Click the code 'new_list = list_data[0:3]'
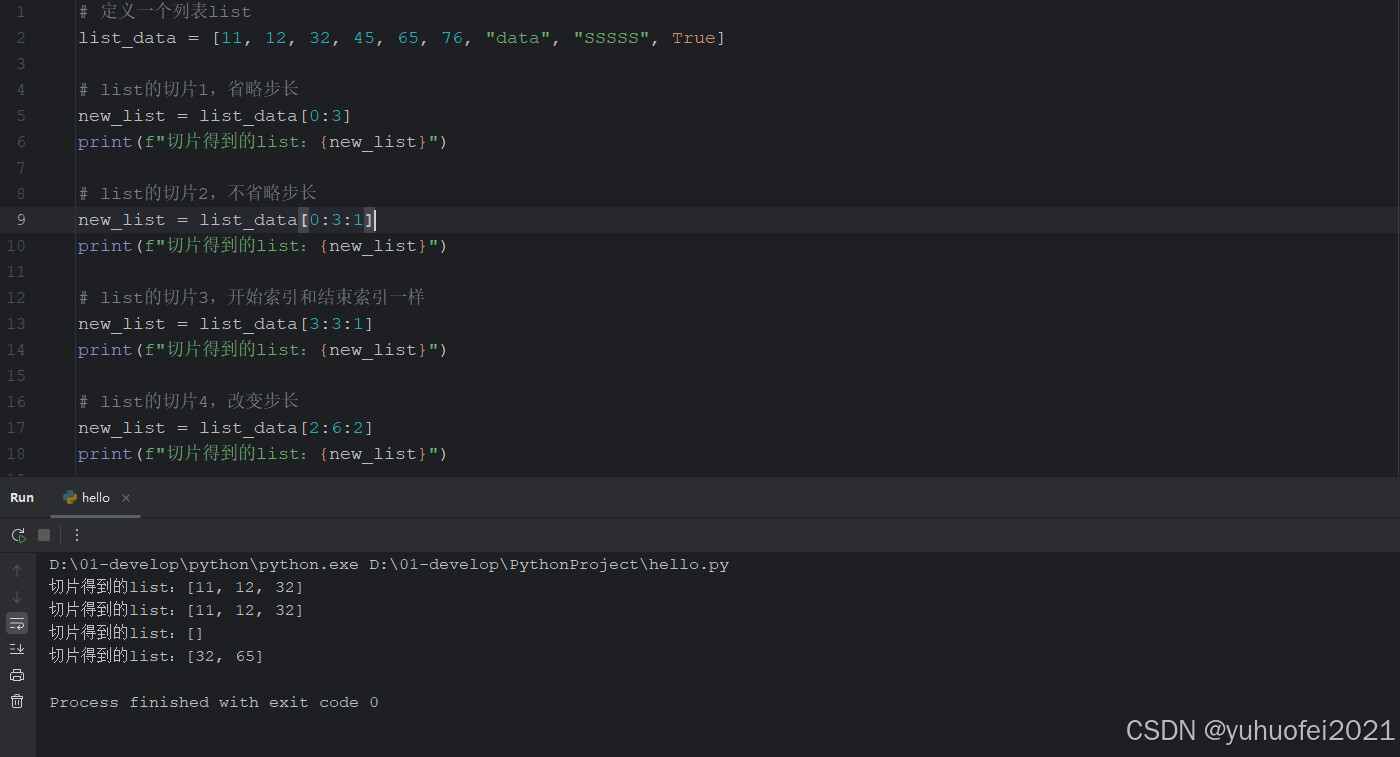 (214, 116)
